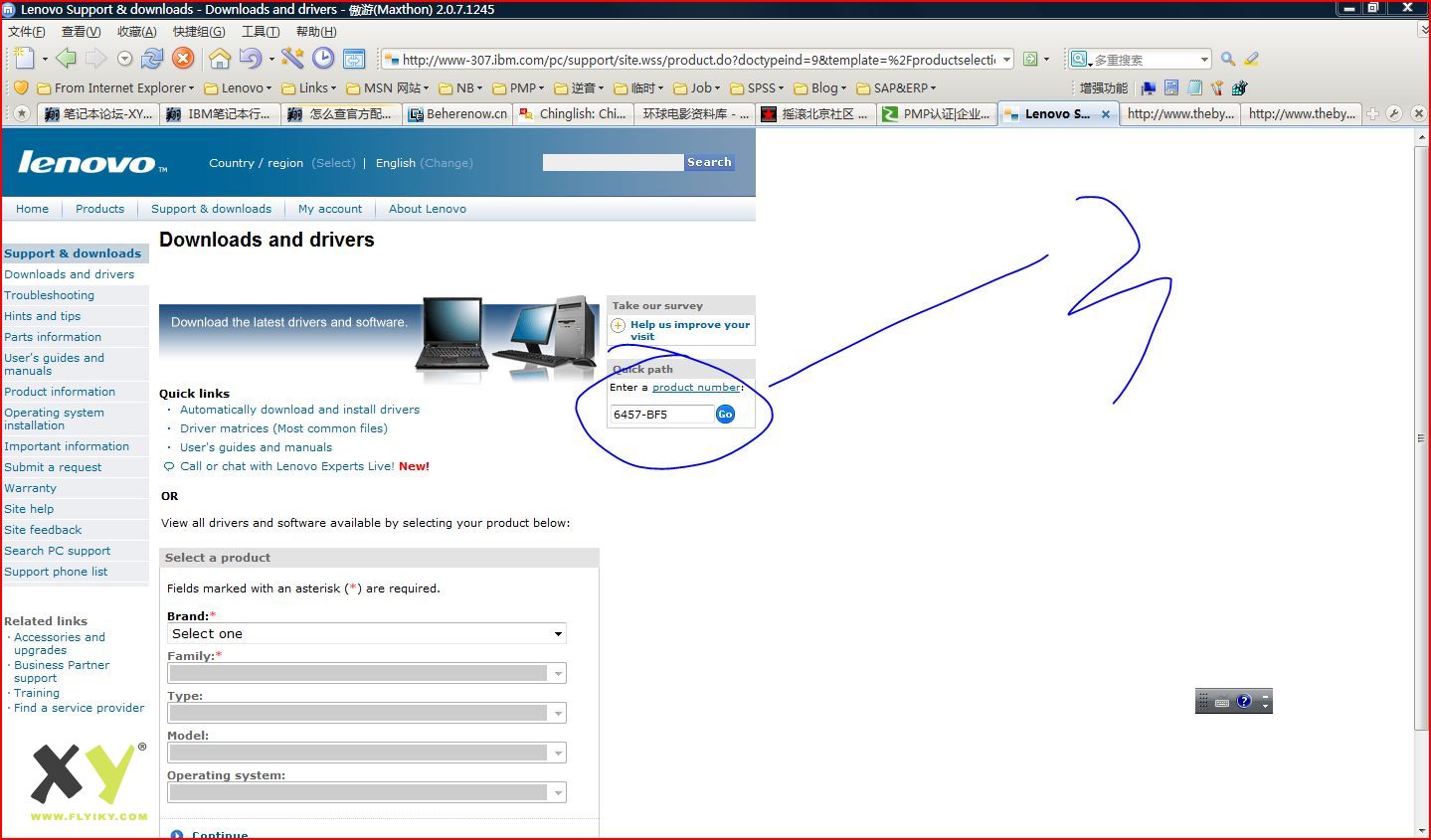This screenshot has width=1431, height=840.
Task: Click the blue Go button in Quick path
Action: pos(725,414)
